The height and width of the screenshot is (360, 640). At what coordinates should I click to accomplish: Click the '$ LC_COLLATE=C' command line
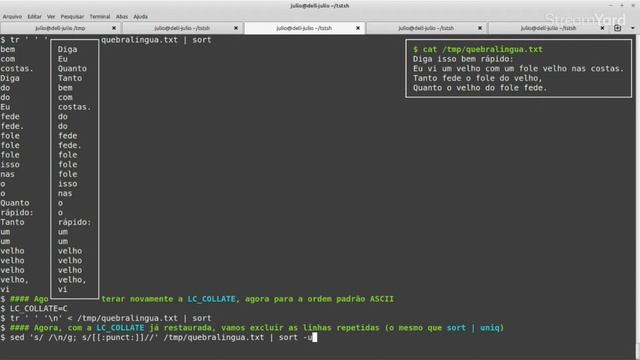(x=34, y=309)
